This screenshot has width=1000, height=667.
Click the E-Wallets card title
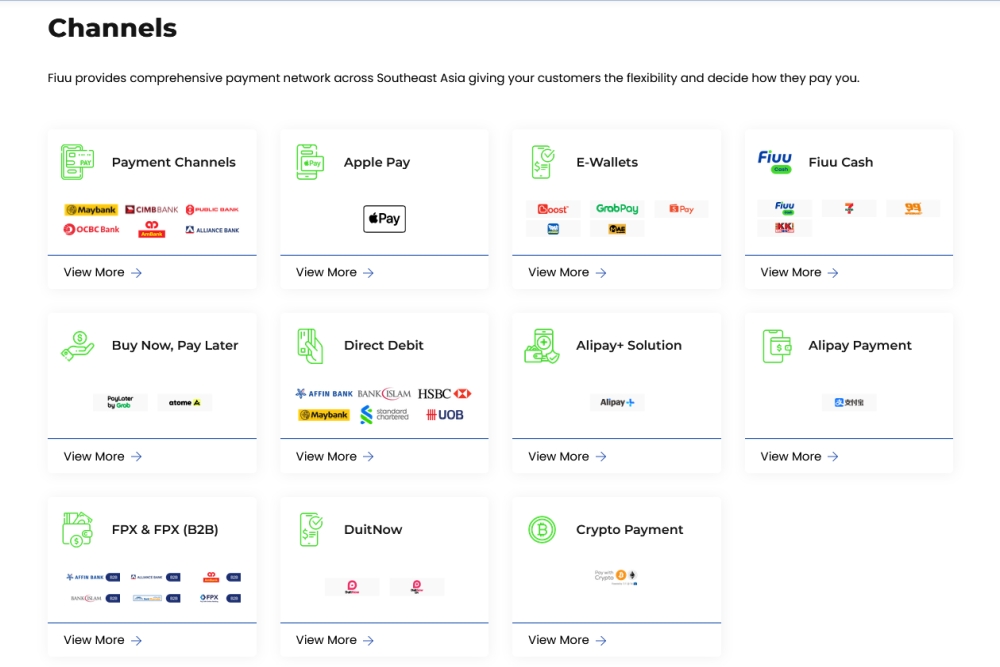tap(607, 162)
